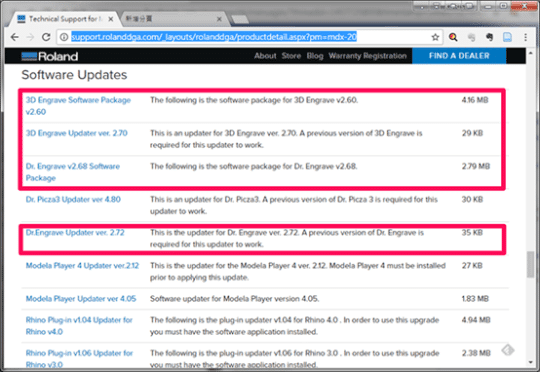Click the URL in the address bar

coord(214,37)
